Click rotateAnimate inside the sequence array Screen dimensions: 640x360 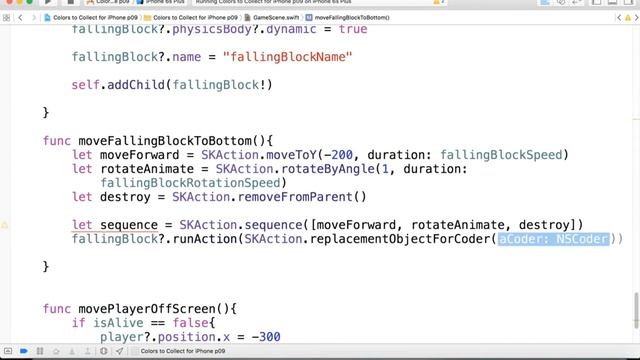(x=458, y=225)
